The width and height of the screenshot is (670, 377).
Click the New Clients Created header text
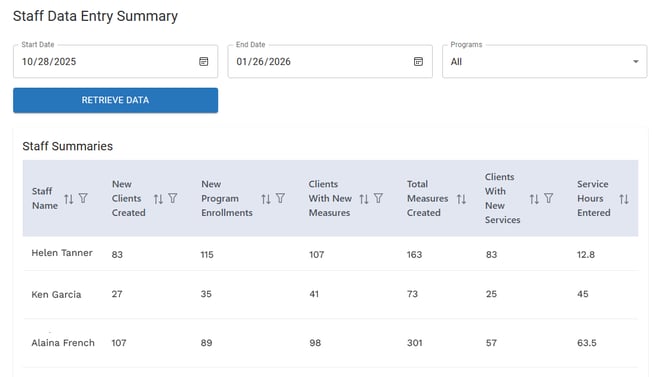point(129,198)
